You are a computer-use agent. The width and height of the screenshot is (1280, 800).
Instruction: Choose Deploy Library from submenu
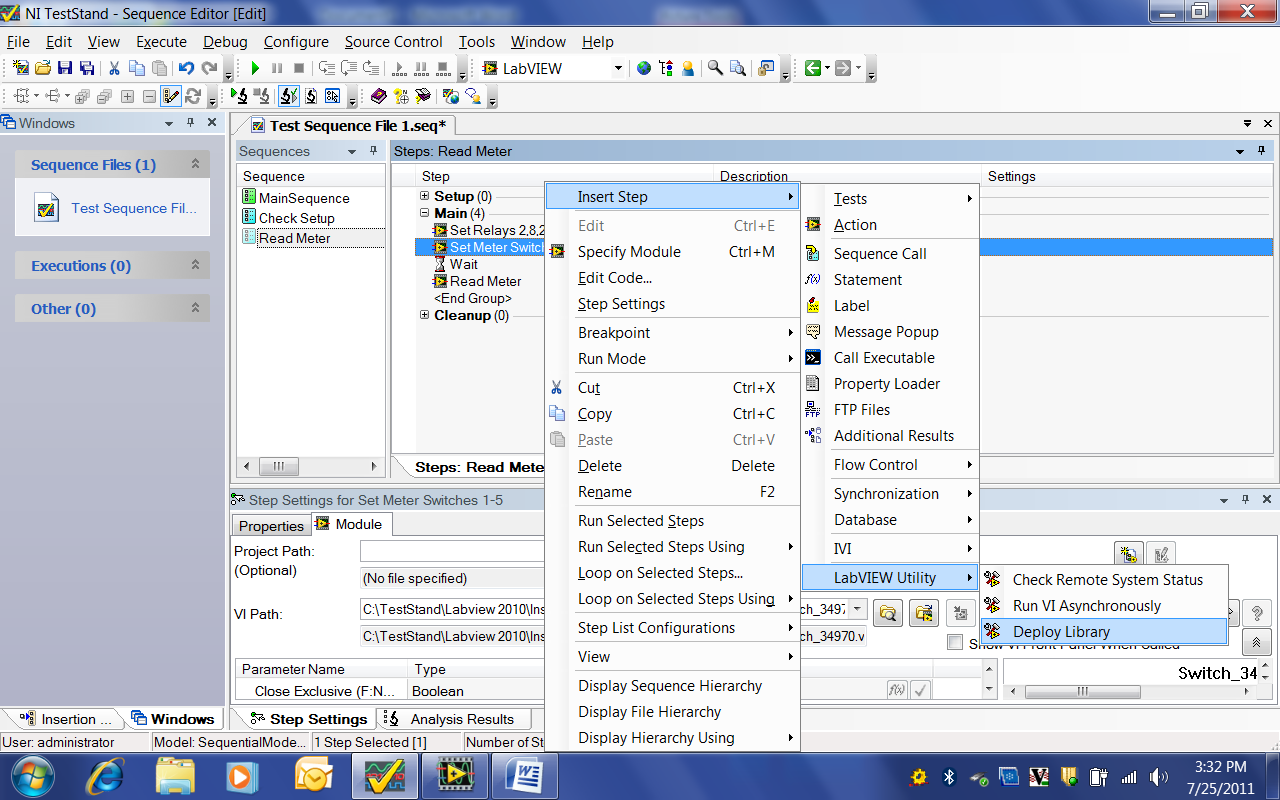1103,631
